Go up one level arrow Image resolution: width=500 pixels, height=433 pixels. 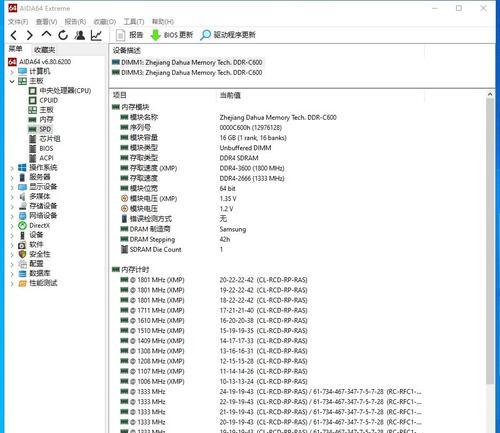46,34
